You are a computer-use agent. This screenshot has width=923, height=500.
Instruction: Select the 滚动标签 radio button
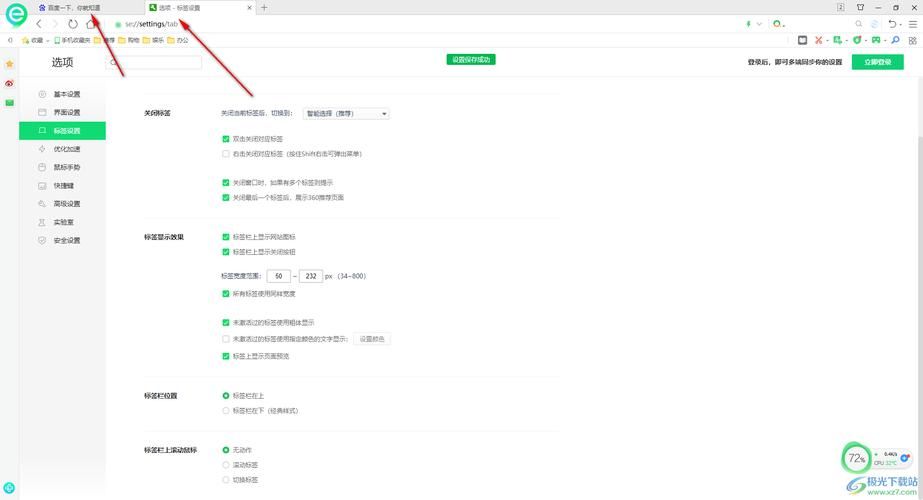(x=225, y=465)
